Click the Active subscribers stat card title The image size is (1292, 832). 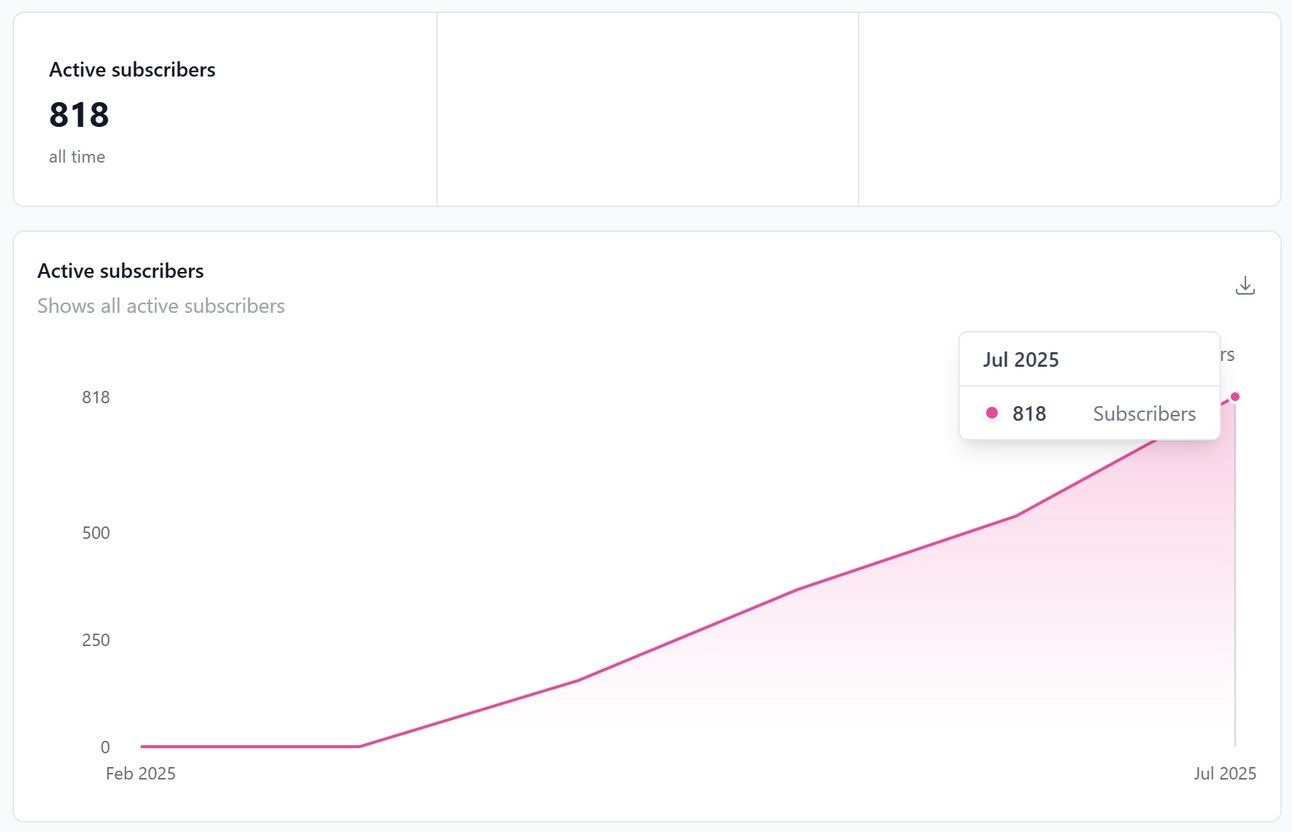pyautogui.click(x=132, y=70)
